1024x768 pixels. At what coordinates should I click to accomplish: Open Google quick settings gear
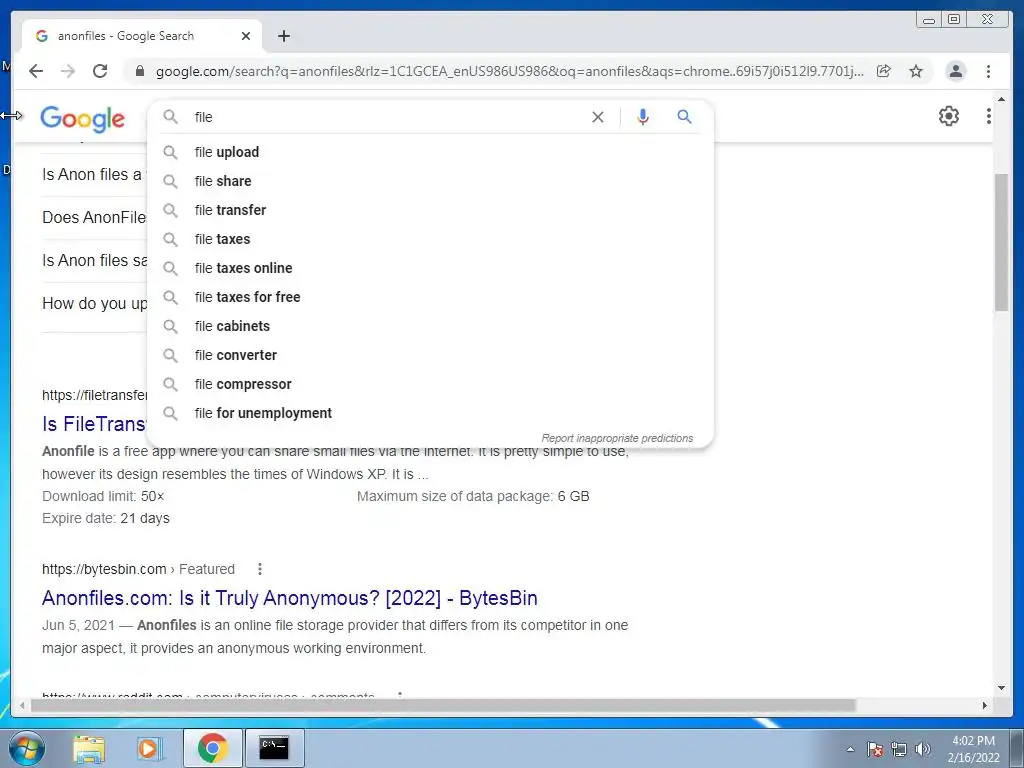click(x=949, y=116)
